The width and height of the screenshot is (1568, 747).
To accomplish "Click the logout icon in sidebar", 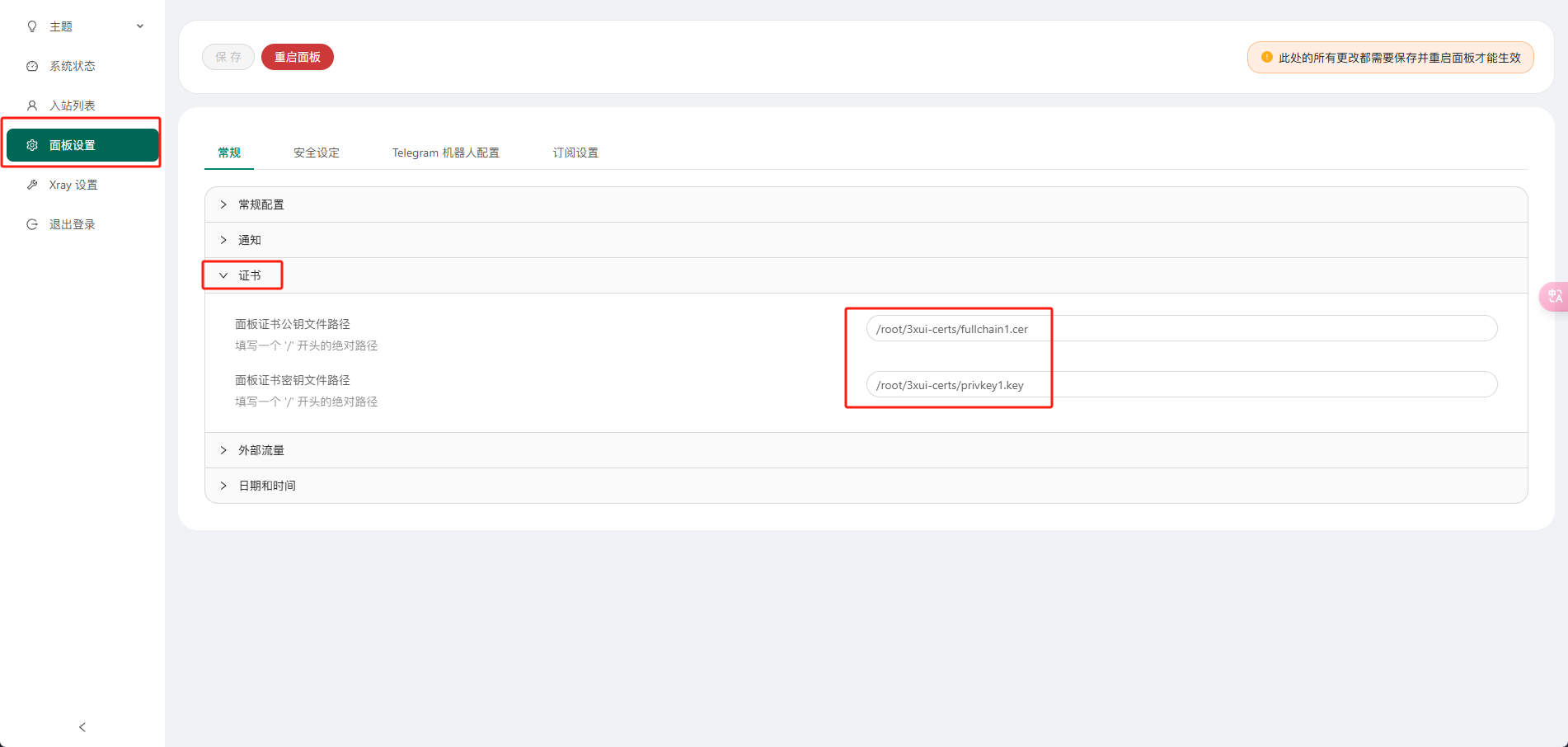I will point(32,224).
